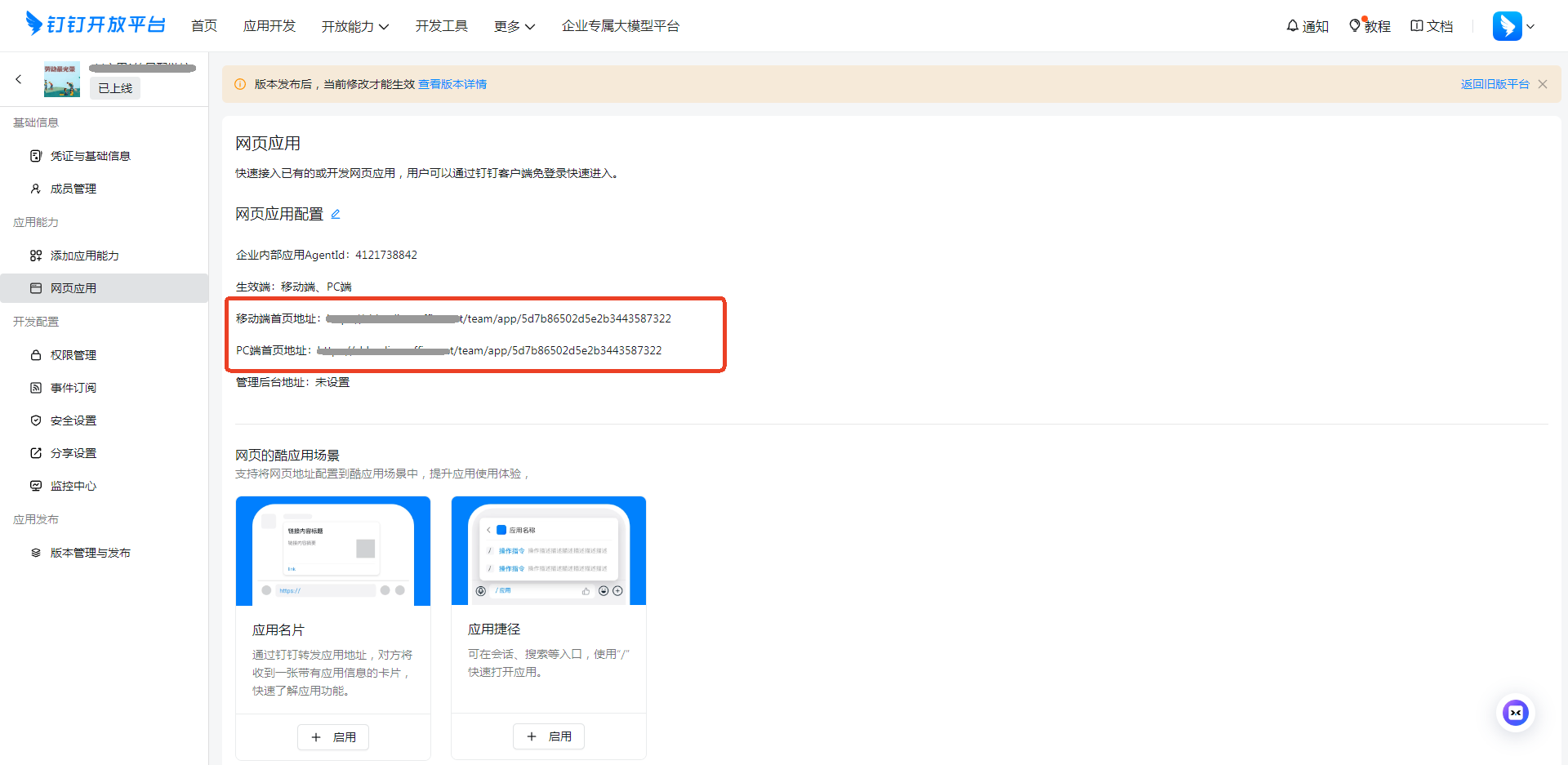Click 返回旧版平台 link
The height and width of the screenshot is (765, 1568).
point(1494,84)
